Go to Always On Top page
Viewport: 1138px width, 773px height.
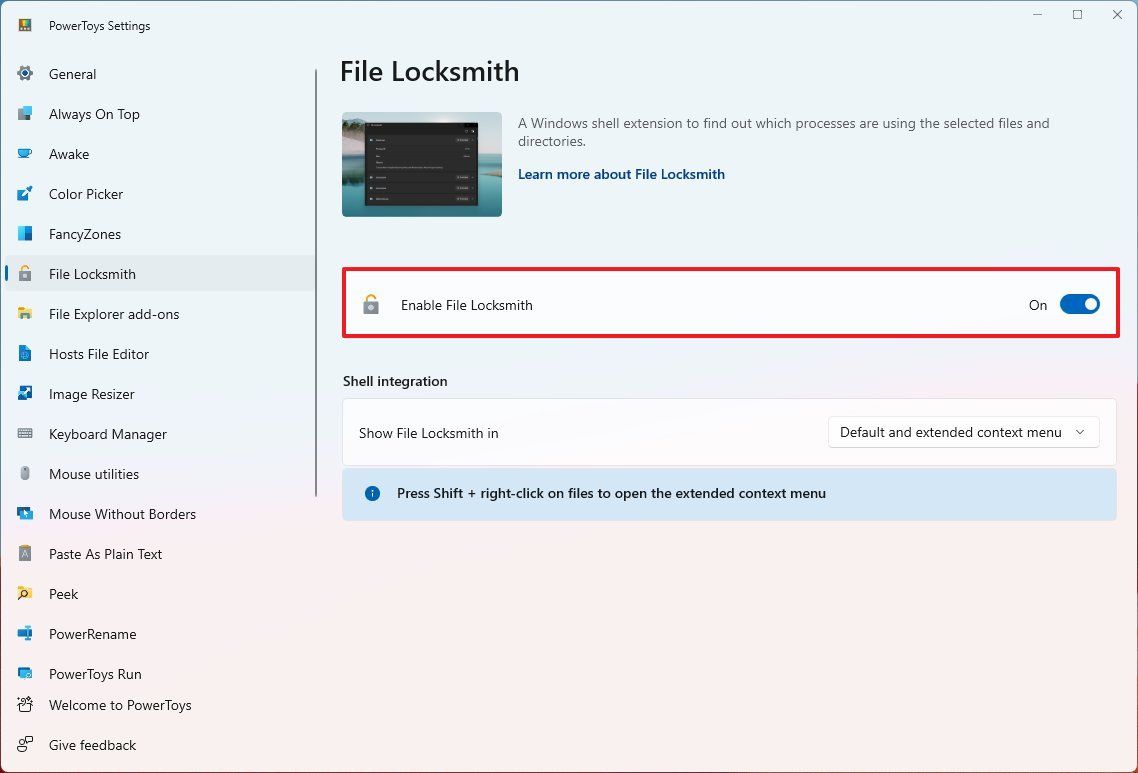(x=160, y=114)
